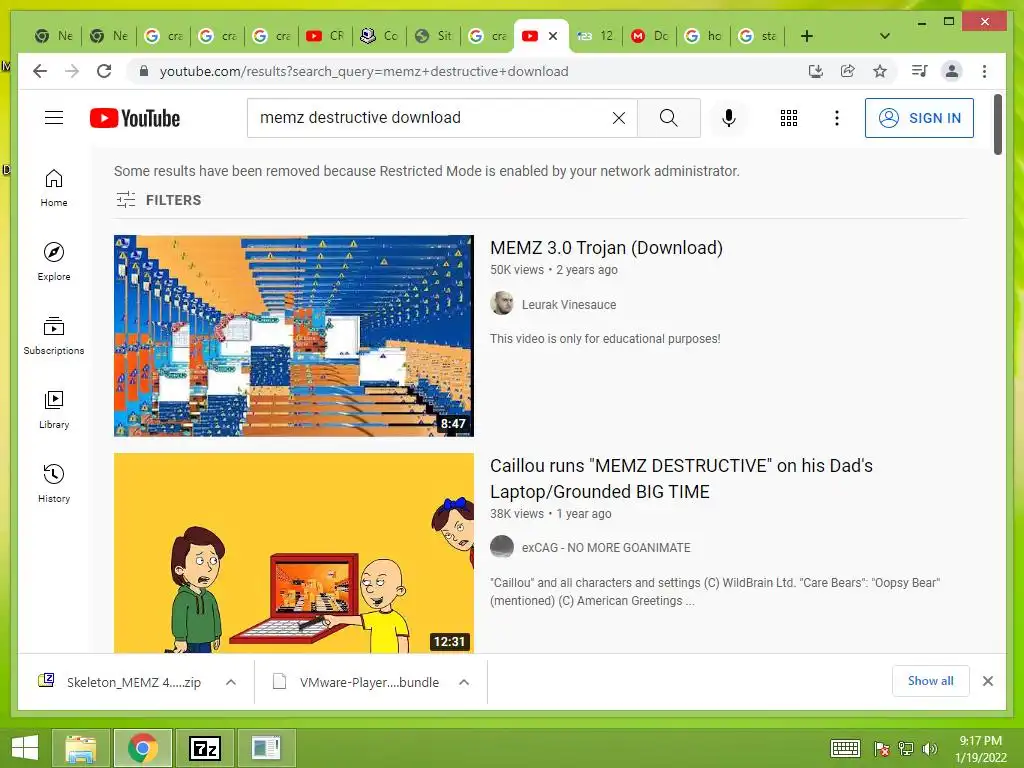This screenshot has width=1024, height=768.
Task: Switch to the 'Co' tab
Action: (379, 36)
